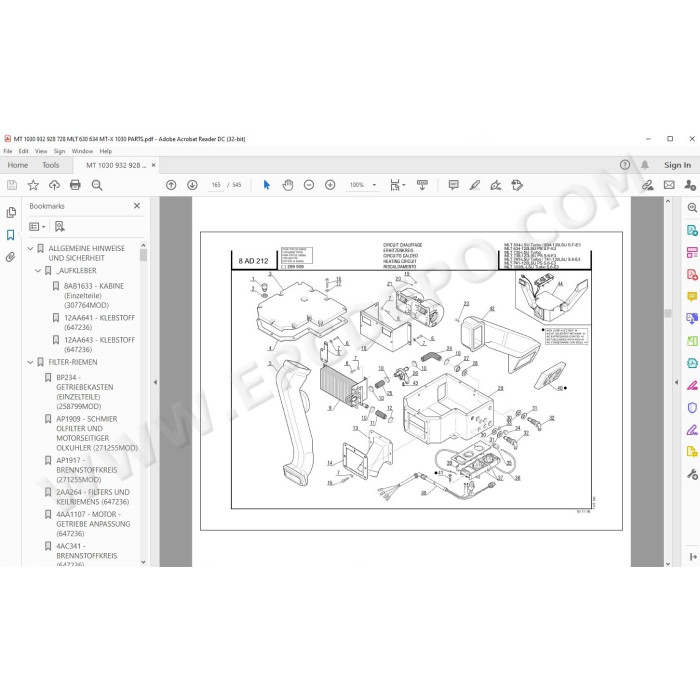Bookmark file with star icon
The image size is (700, 700).
pos(33,185)
